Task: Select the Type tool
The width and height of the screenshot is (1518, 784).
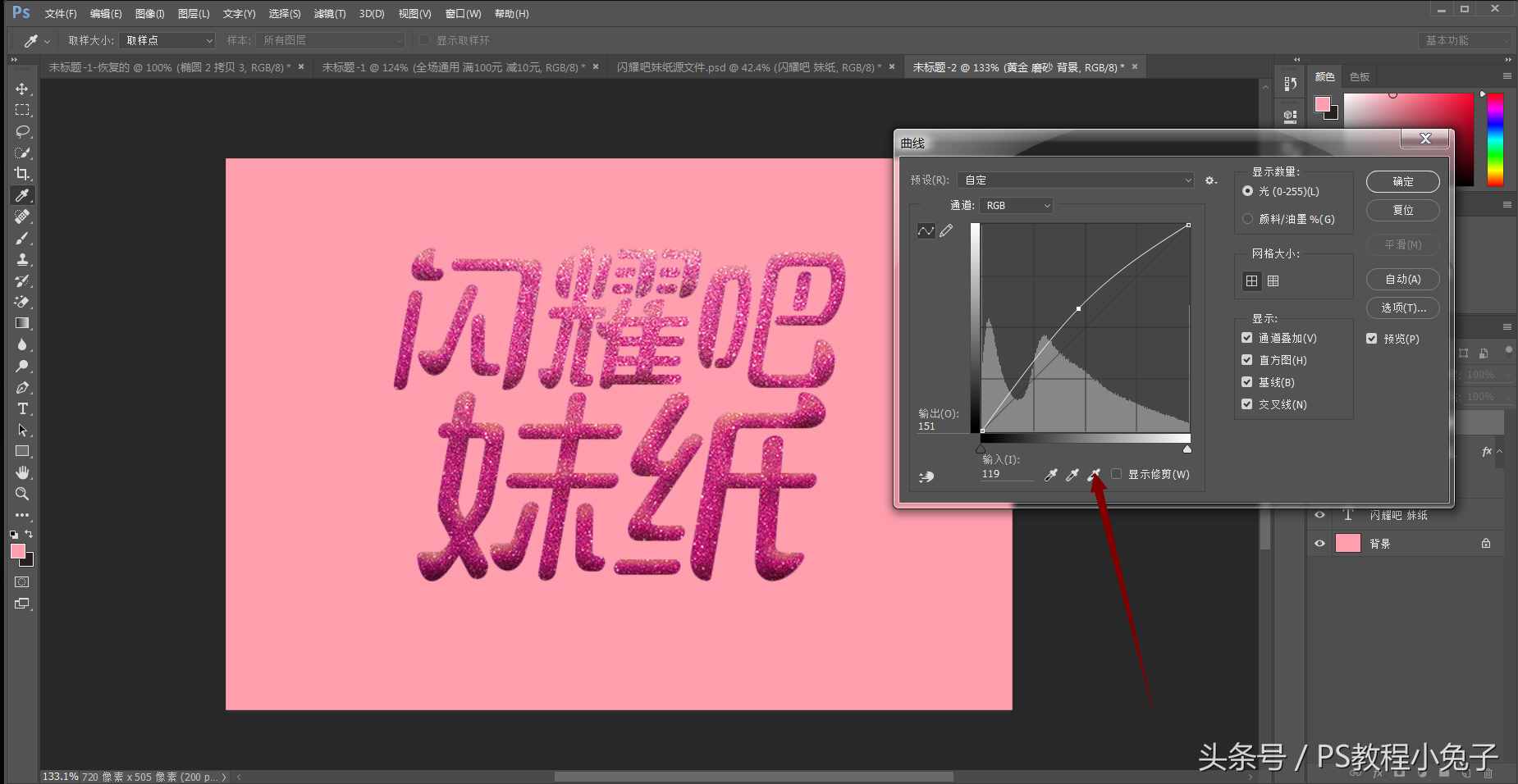Action: click(22, 408)
